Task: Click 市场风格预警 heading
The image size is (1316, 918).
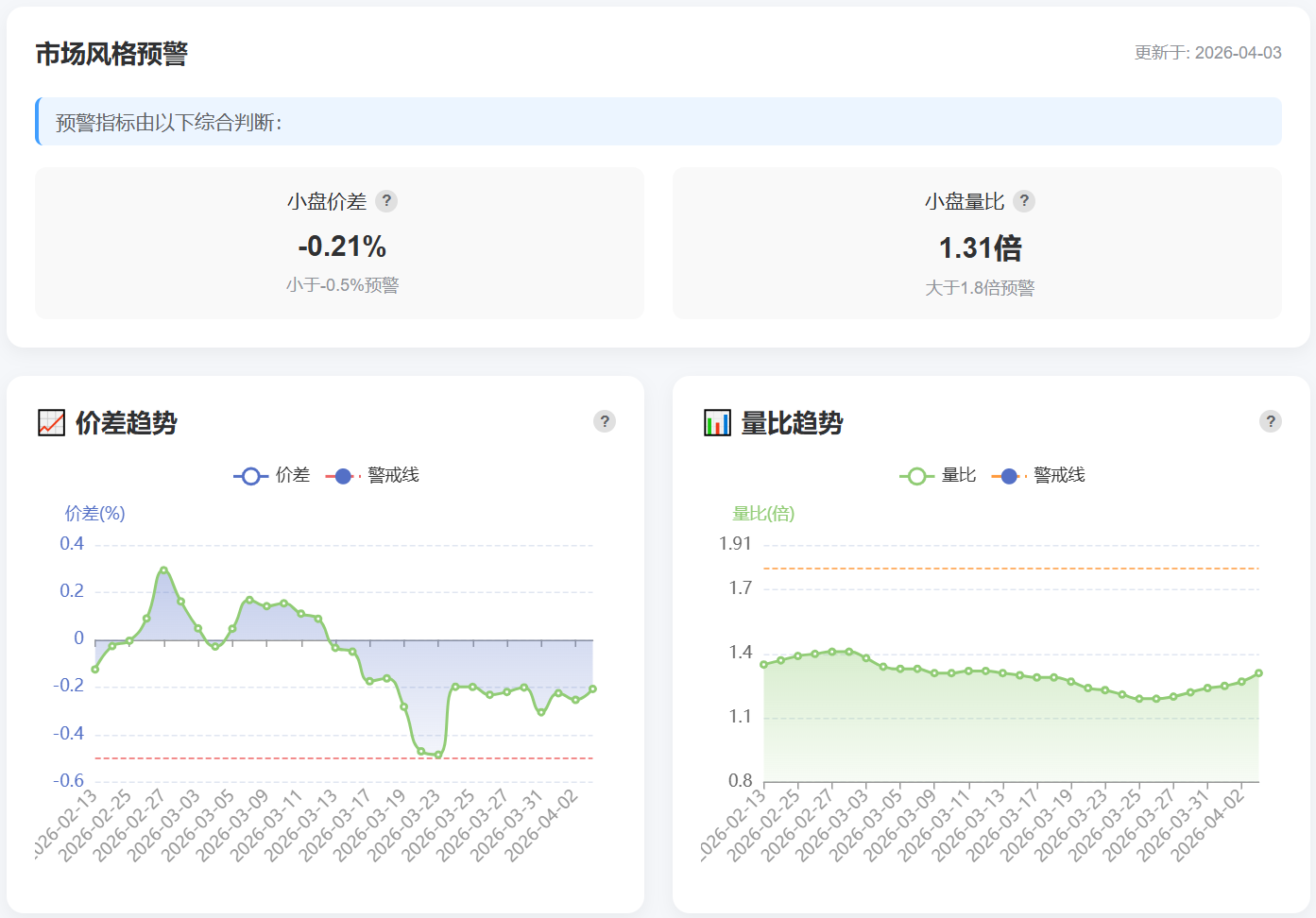Action: 111,54
